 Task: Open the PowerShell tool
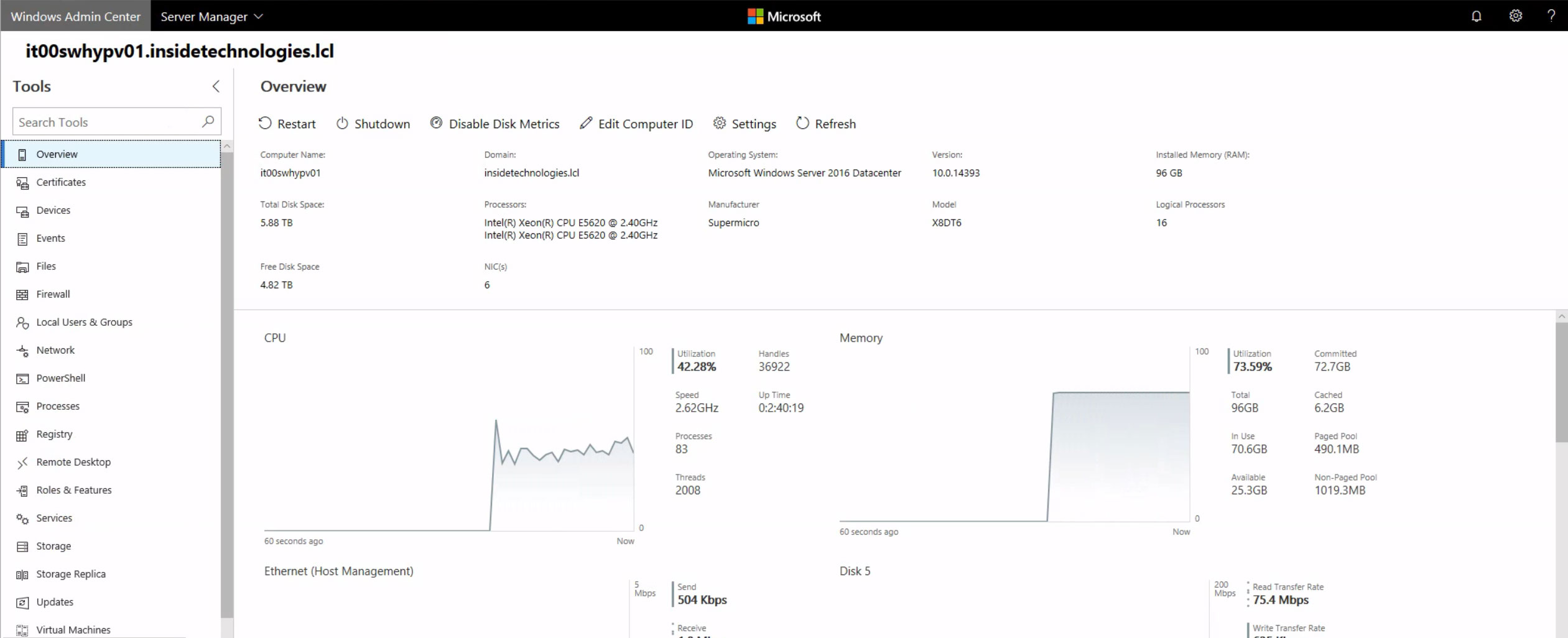112,378
